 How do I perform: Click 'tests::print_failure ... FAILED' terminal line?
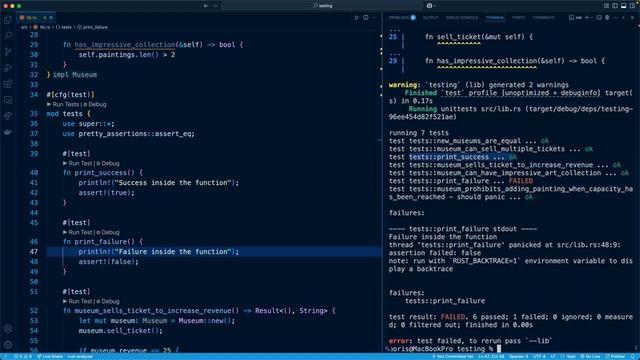point(461,181)
